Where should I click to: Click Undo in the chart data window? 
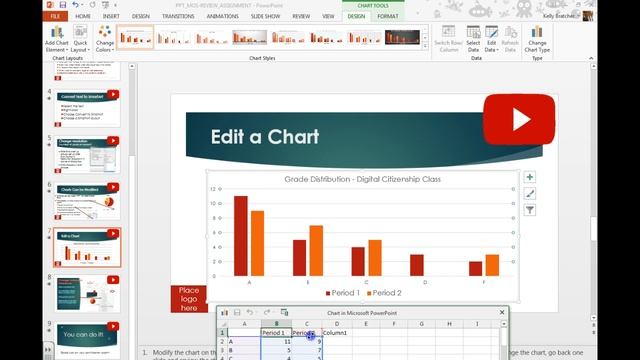(x=250, y=313)
